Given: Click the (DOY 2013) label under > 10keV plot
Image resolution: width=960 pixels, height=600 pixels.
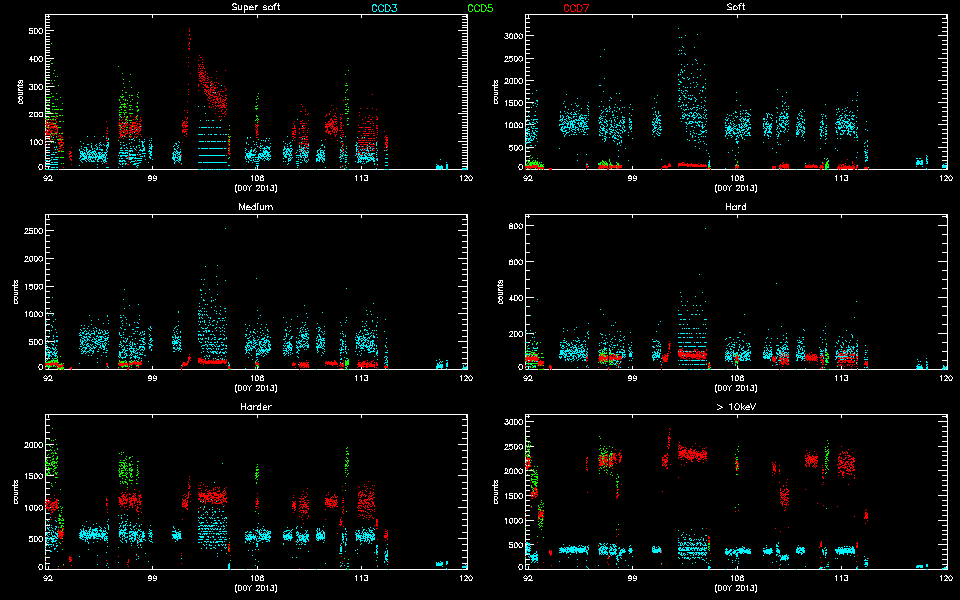Looking at the screenshot, I should [x=735, y=587].
